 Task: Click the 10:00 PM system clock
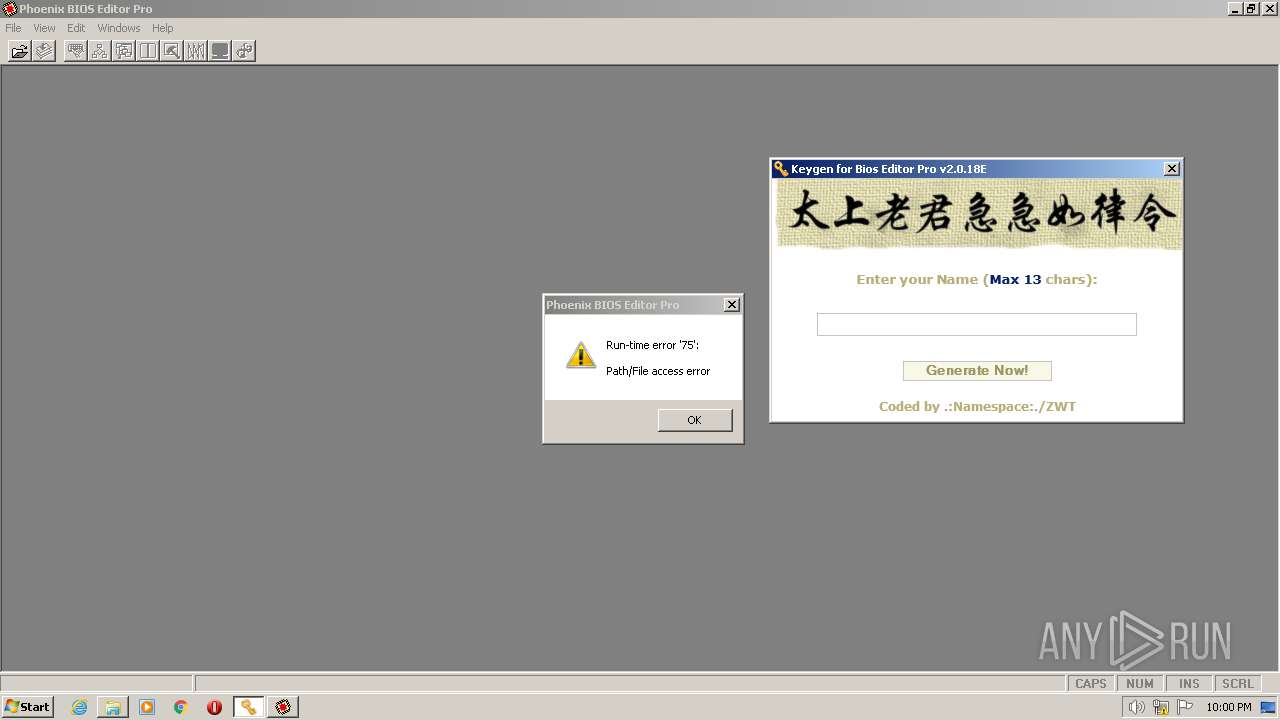click(x=1229, y=707)
